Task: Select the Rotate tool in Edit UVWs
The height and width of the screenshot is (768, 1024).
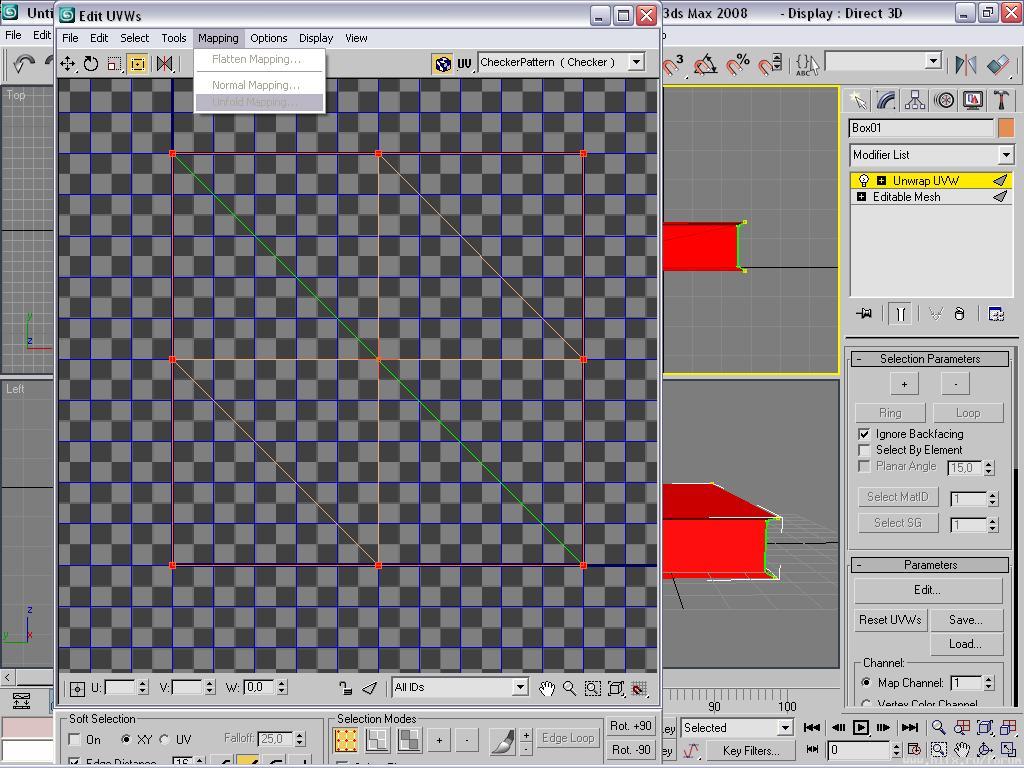Action: pos(91,64)
